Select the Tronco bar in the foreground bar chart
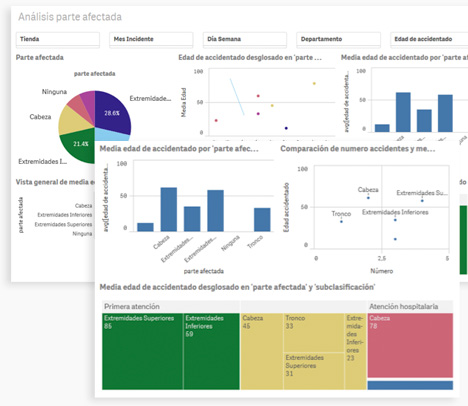The image size is (468, 406). (262, 219)
